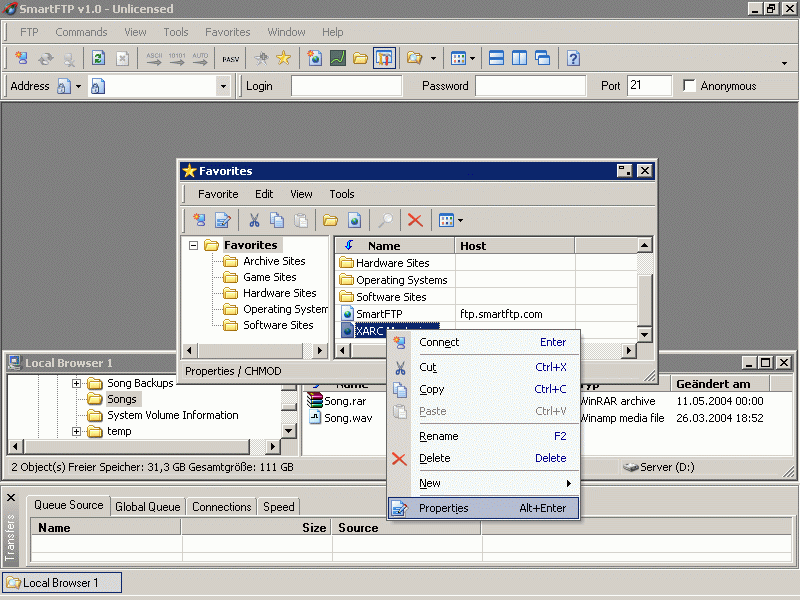Expand the temp folder in Local Browser
This screenshot has height=600, width=800.
[x=77, y=431]
